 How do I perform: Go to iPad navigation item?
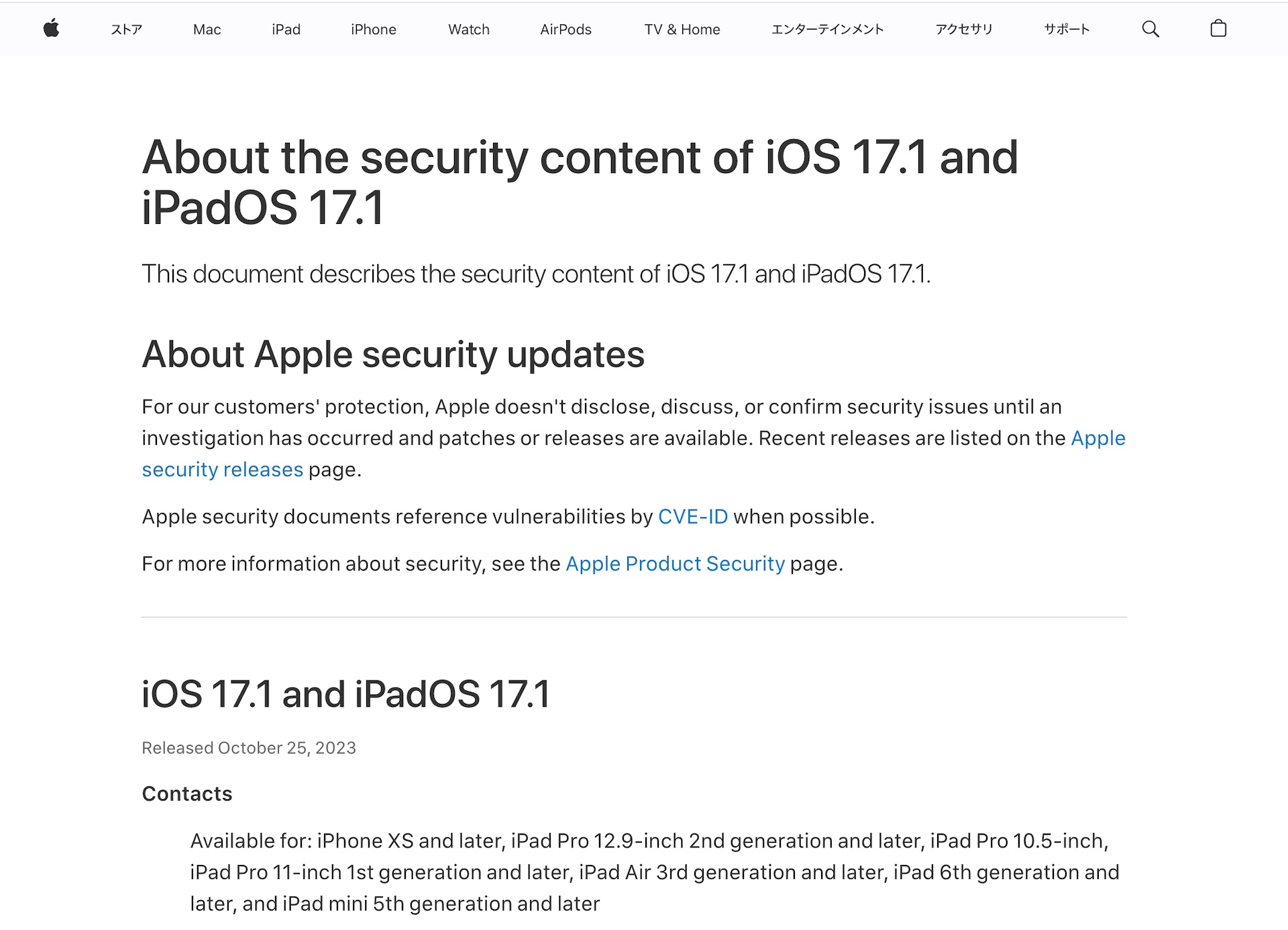pos(286,30)
